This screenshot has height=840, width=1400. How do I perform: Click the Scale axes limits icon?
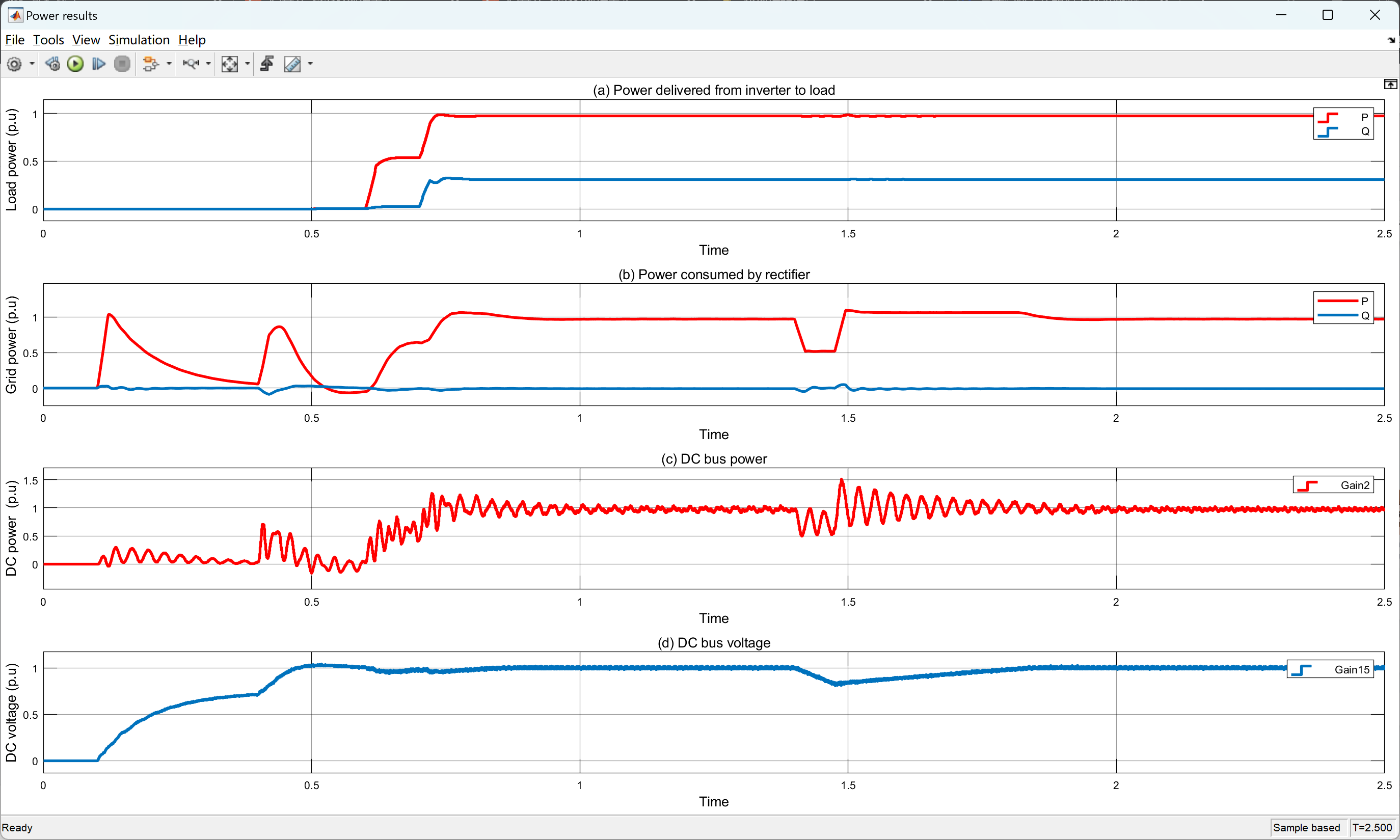click(229, 64)
